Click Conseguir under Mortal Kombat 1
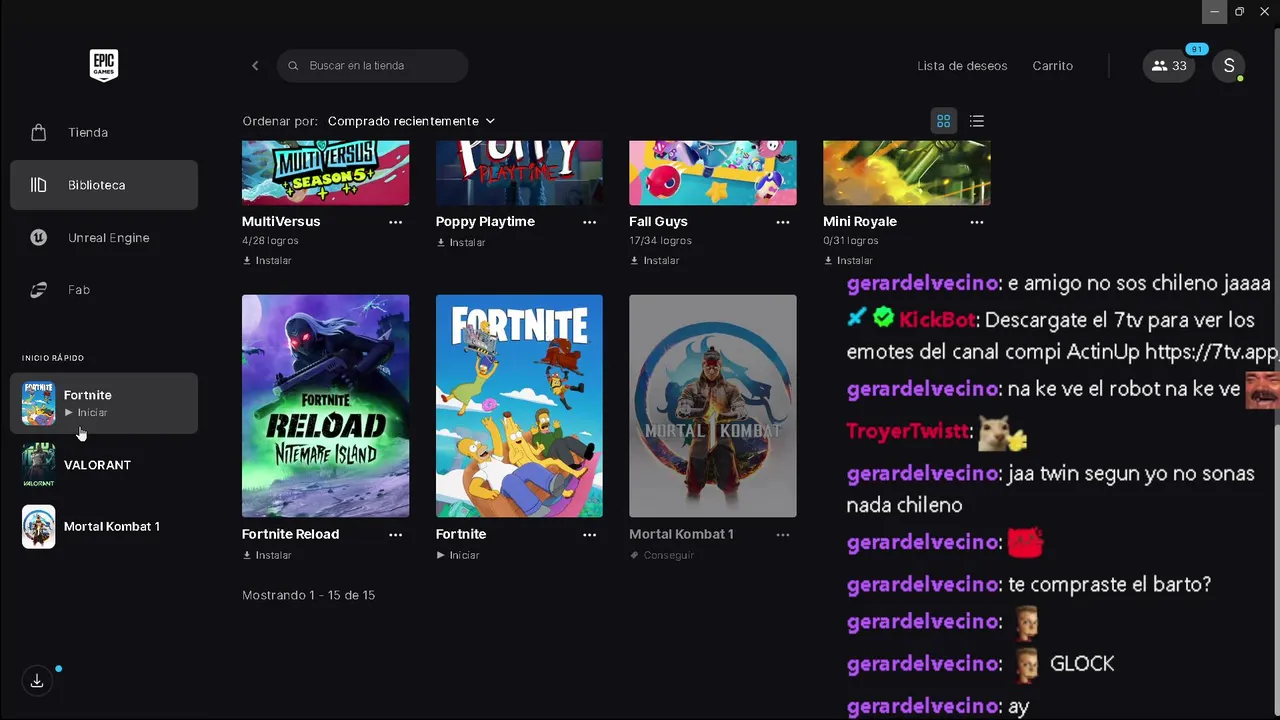 click(662, 556)
